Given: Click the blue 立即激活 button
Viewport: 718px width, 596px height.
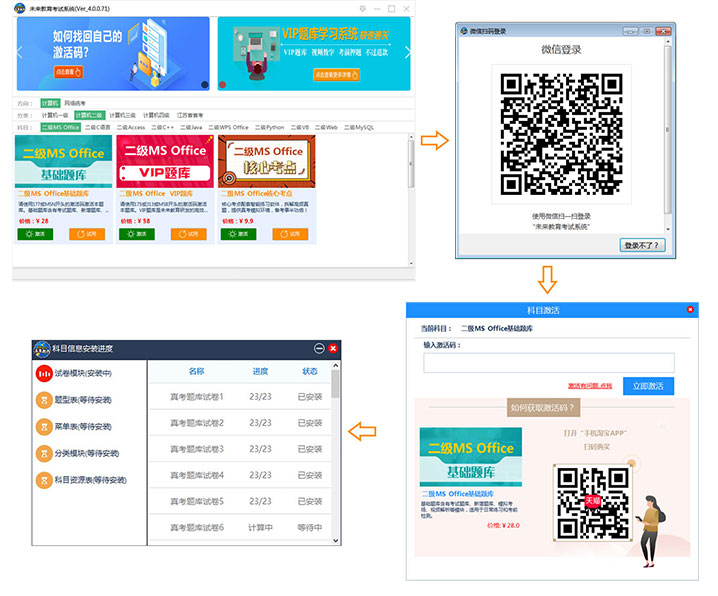Looking at the screenshot, I should pos(648,386).
